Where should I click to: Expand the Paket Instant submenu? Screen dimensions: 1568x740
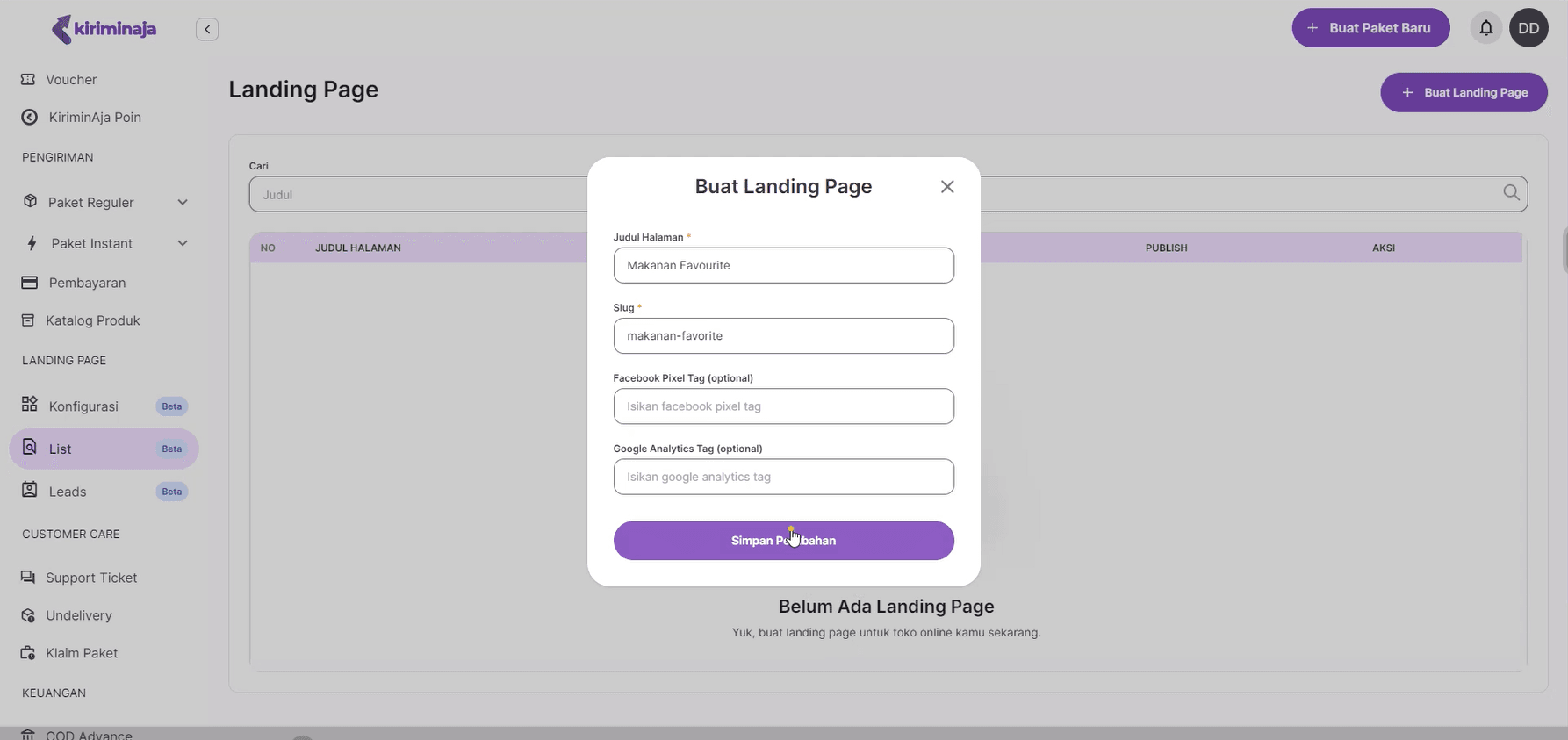pos(183,243)
